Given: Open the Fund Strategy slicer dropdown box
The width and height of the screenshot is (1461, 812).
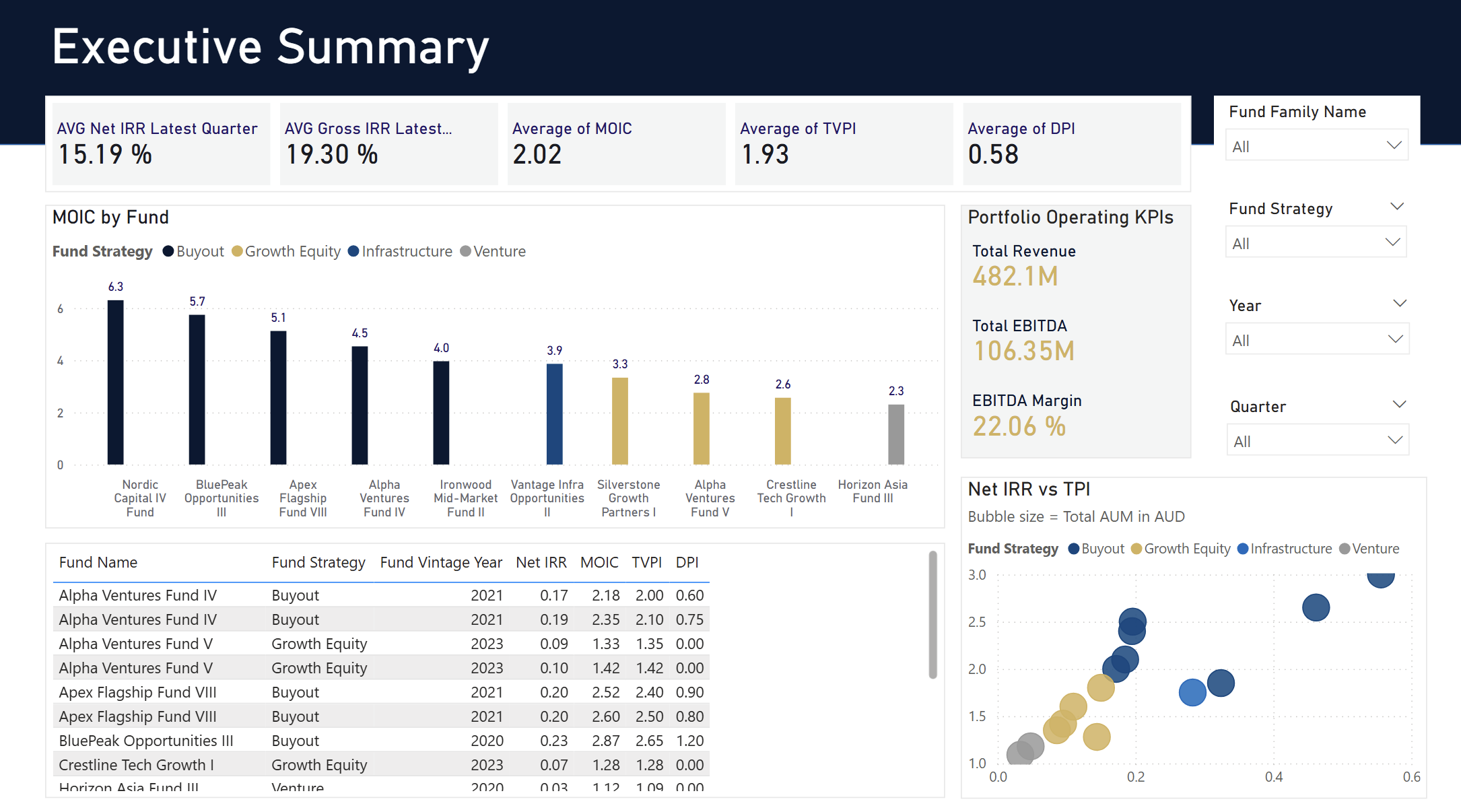Looking at the screenshot, I should [1316, 243].
